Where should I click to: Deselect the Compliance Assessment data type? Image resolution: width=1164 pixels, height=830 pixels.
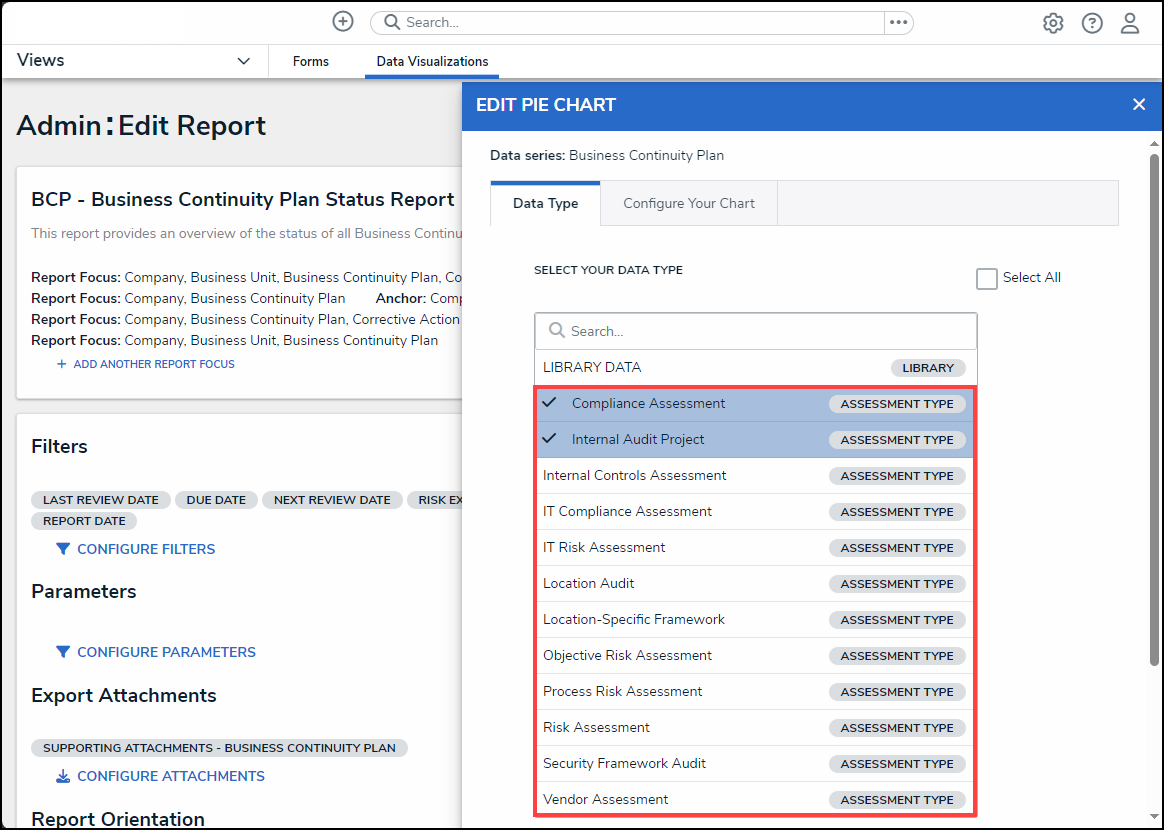648,404
